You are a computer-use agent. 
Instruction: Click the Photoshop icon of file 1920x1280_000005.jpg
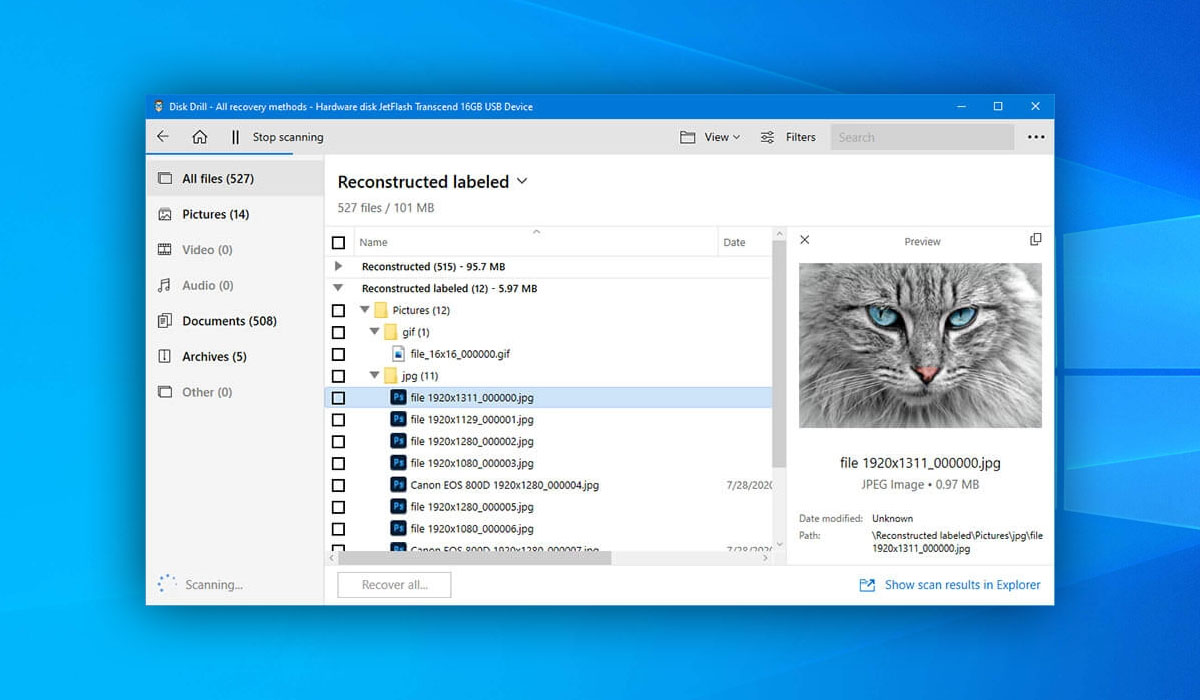[x=398, y=507]
